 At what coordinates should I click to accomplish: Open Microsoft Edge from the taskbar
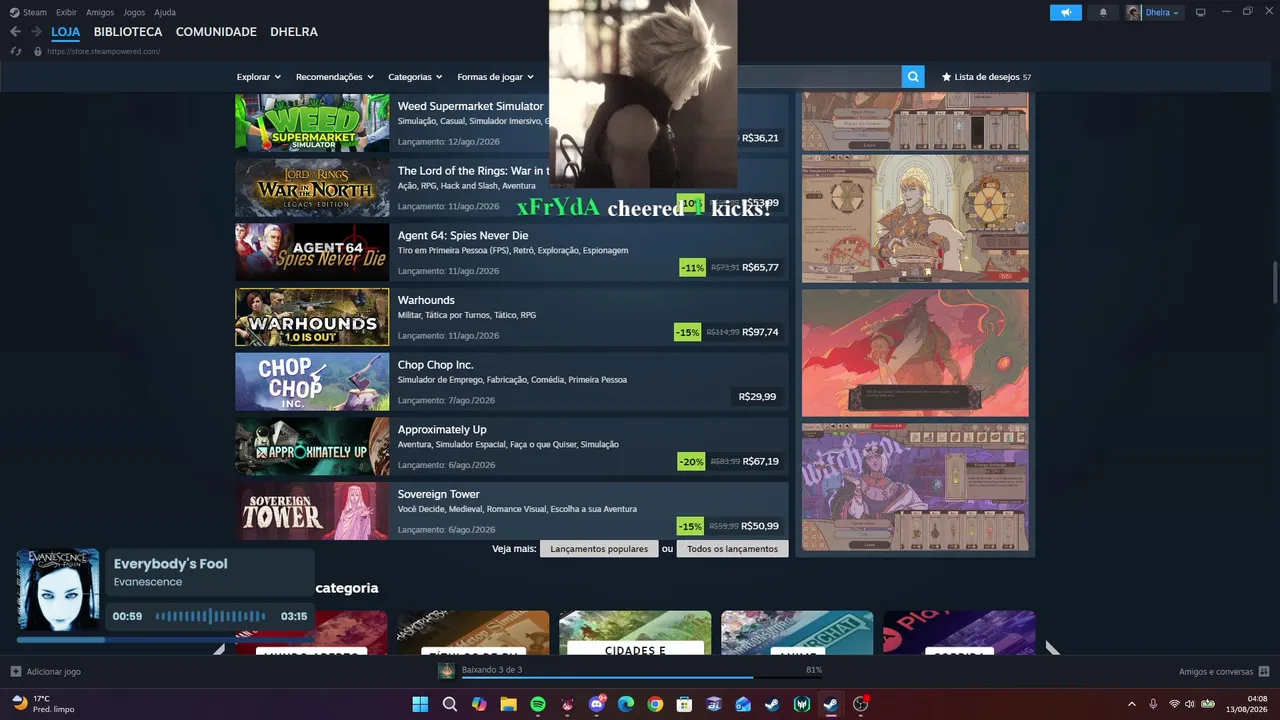(626, 704)
